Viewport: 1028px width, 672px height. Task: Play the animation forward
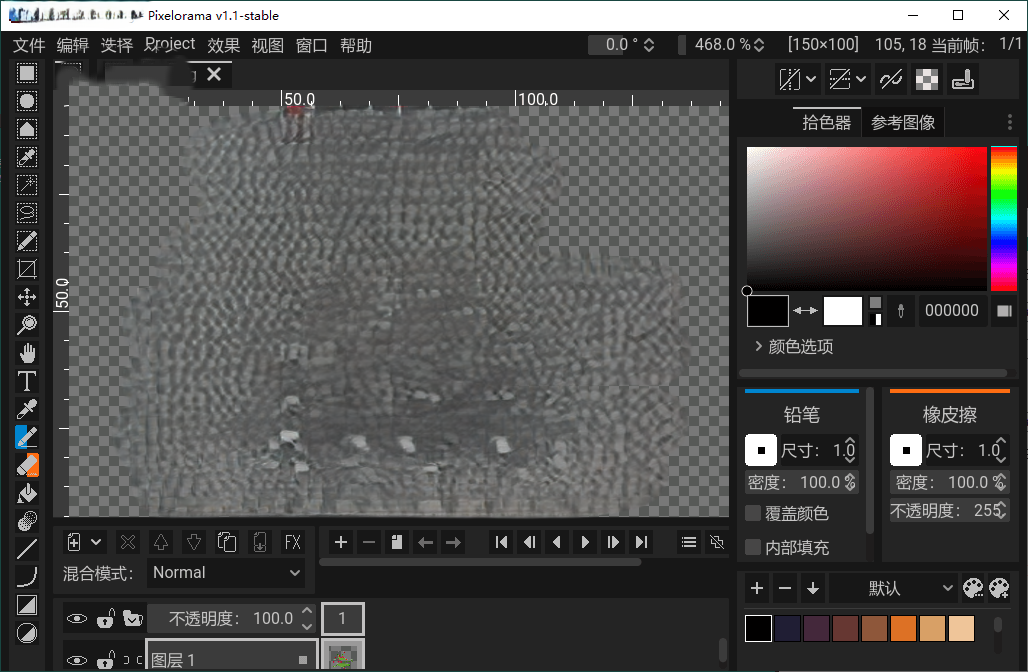click(585, 542)
